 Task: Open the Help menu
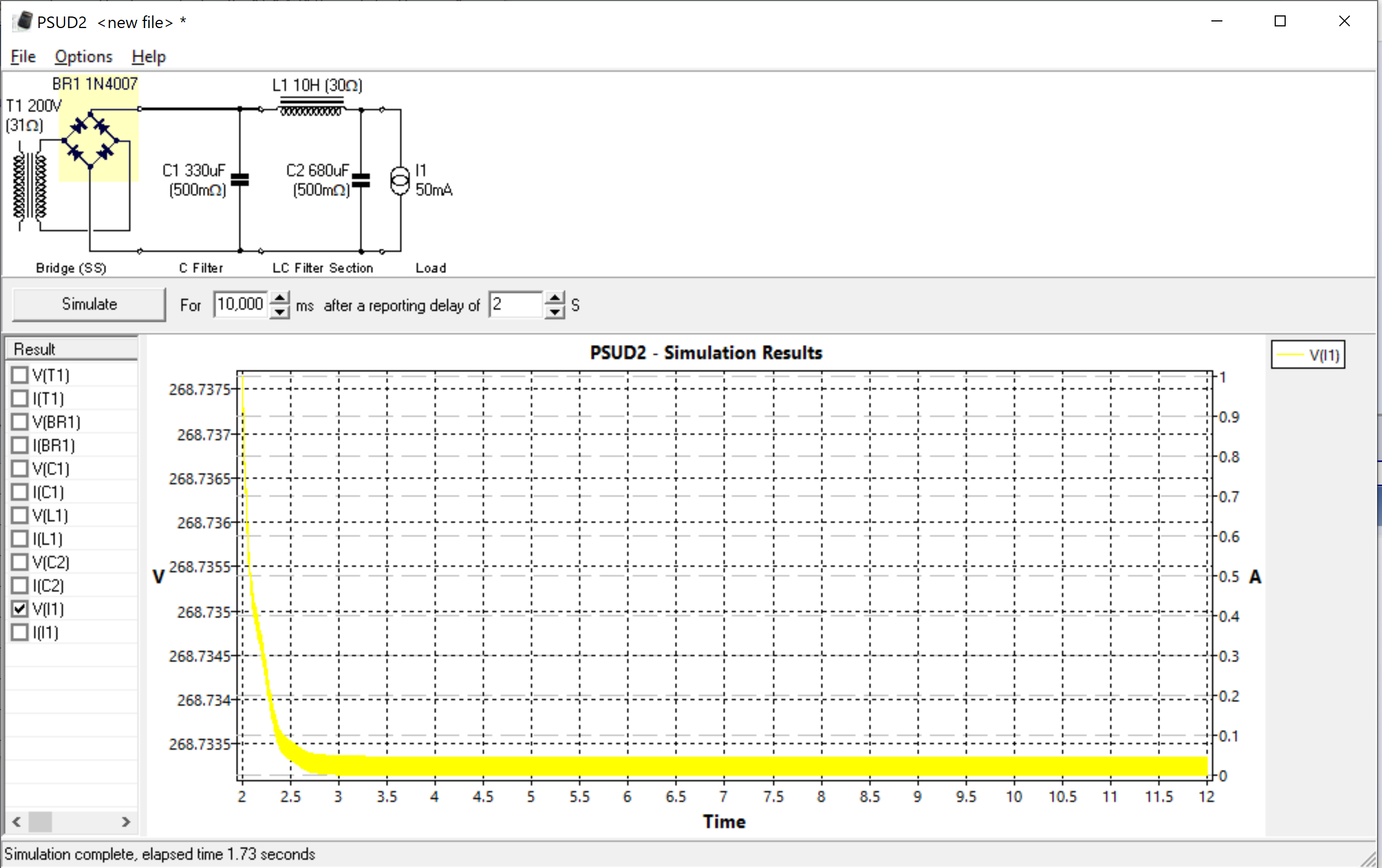click(x=149, y=56)
